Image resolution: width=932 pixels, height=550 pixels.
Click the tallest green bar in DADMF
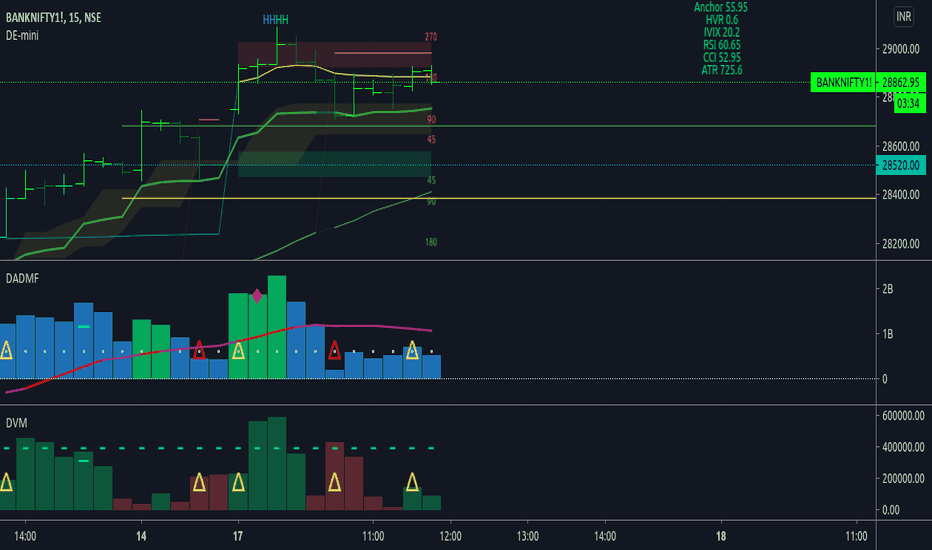[x=277, y=327]
